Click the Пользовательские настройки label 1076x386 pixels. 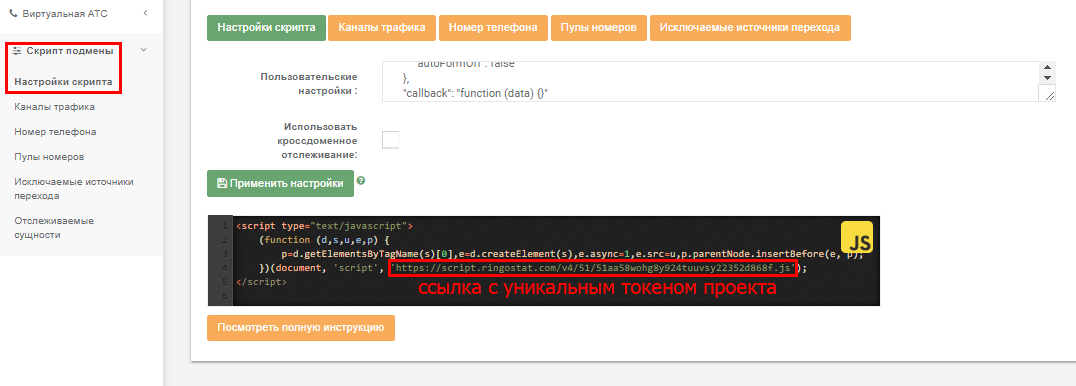(x=309, y=84)
